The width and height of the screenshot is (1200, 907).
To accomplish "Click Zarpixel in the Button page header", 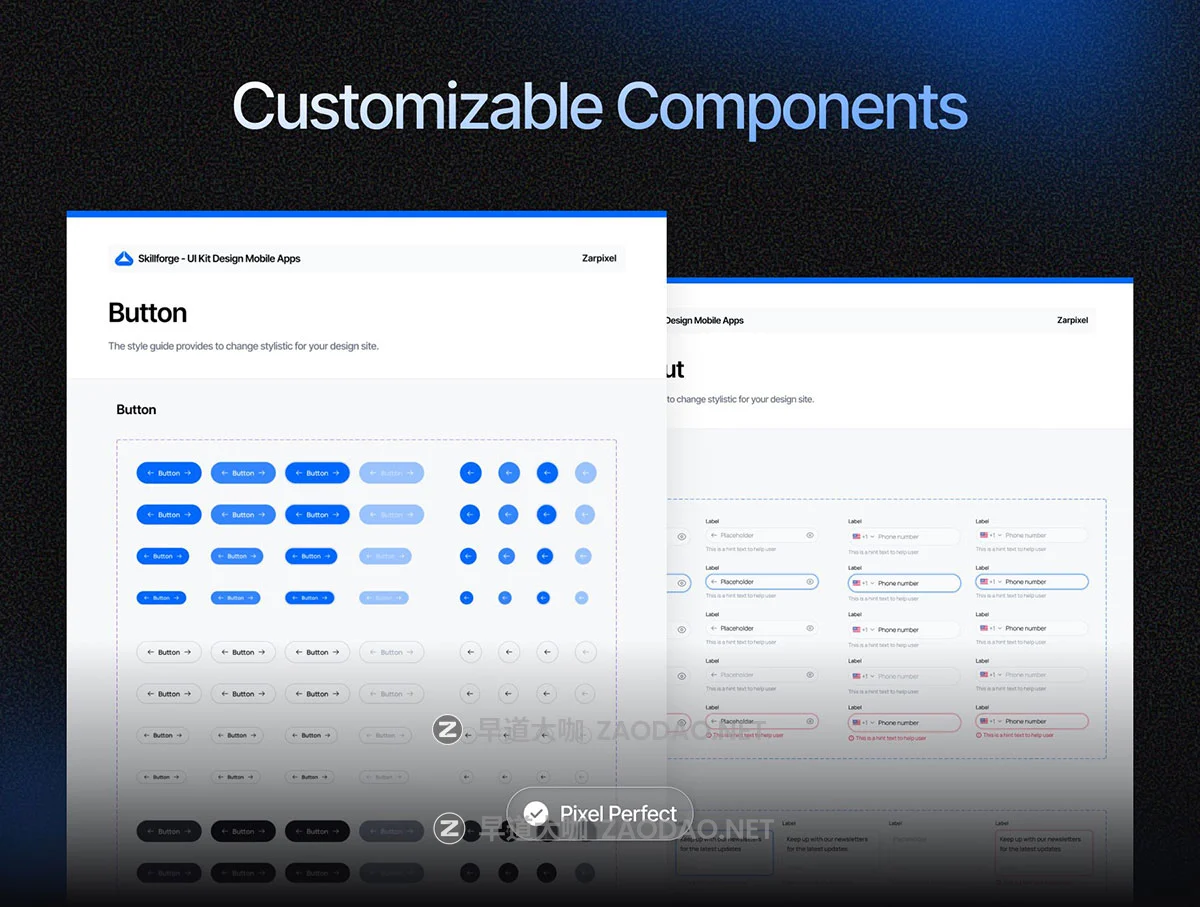I will coord(599,258).
